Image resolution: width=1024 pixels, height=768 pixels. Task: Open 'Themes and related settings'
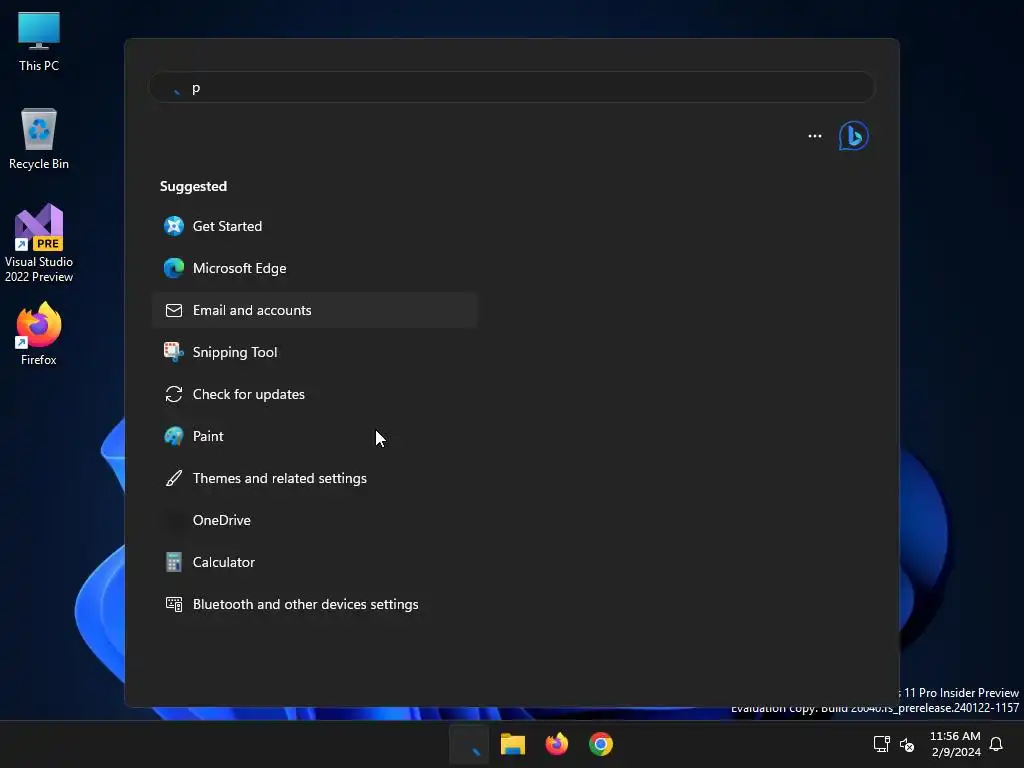(x=315, y=478)
